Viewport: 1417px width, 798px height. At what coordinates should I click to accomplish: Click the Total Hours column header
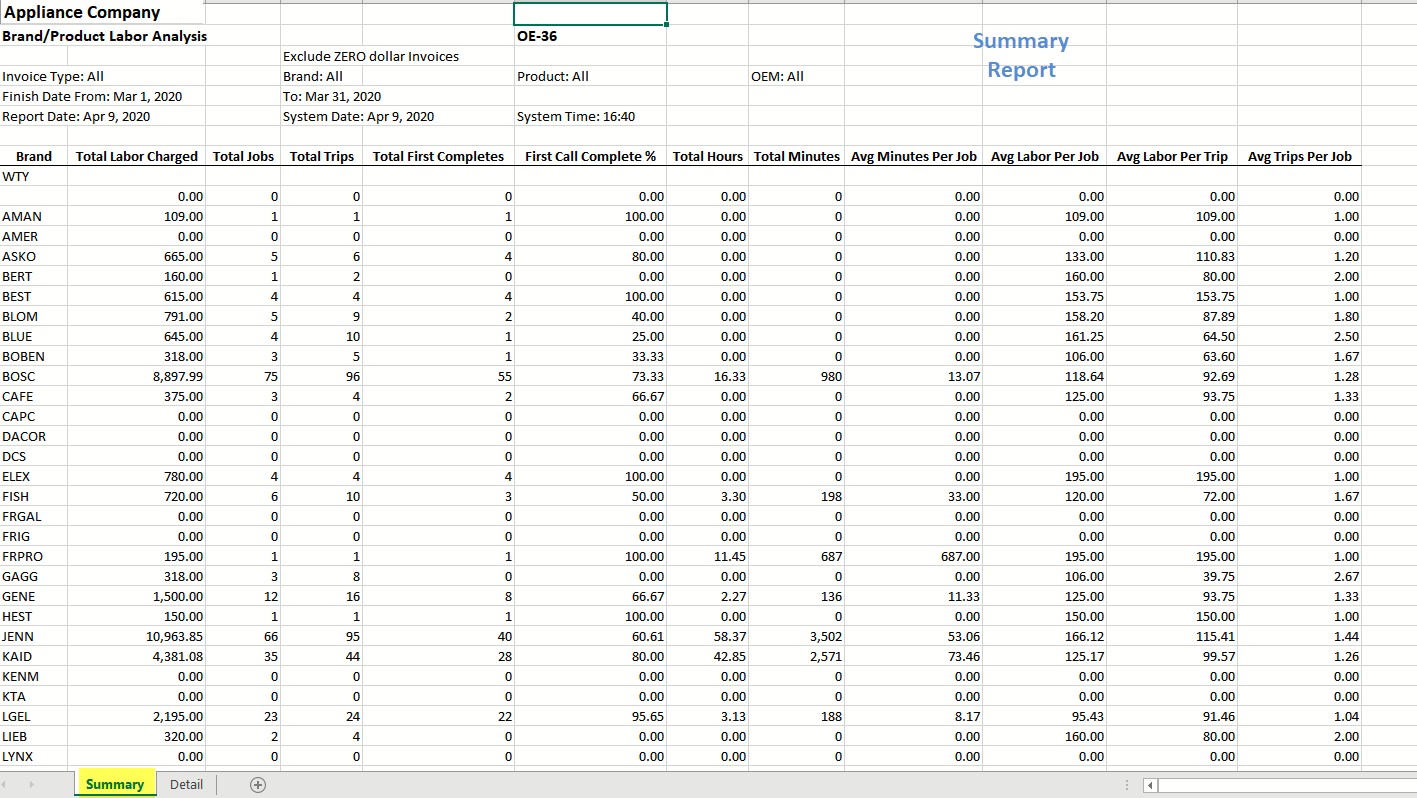pos(708,156)
